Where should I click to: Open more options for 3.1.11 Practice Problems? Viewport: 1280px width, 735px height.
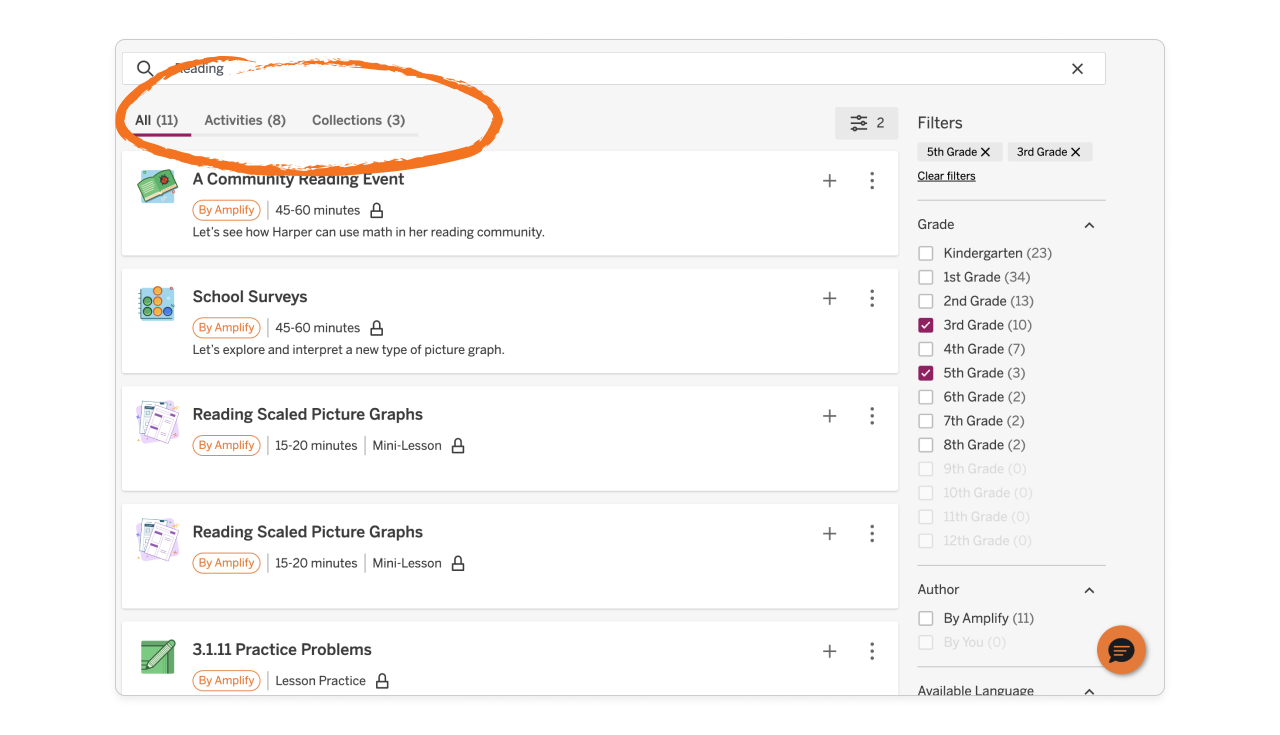(x=872, y=651)
